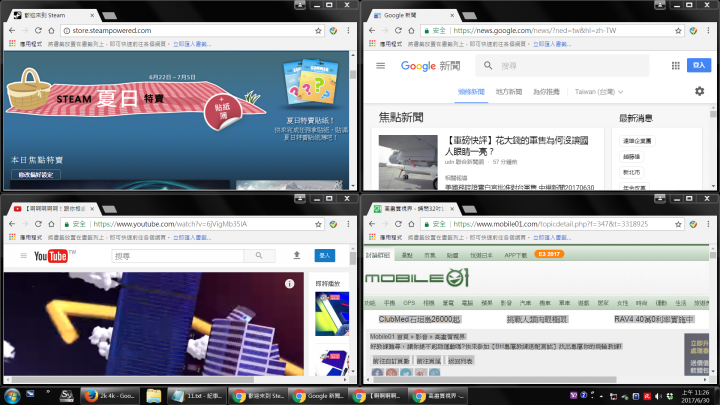The width and height of the screenshot is (720, 405).
Task: Click the YouTube upload icon
Action: click(x=297, y=255)
